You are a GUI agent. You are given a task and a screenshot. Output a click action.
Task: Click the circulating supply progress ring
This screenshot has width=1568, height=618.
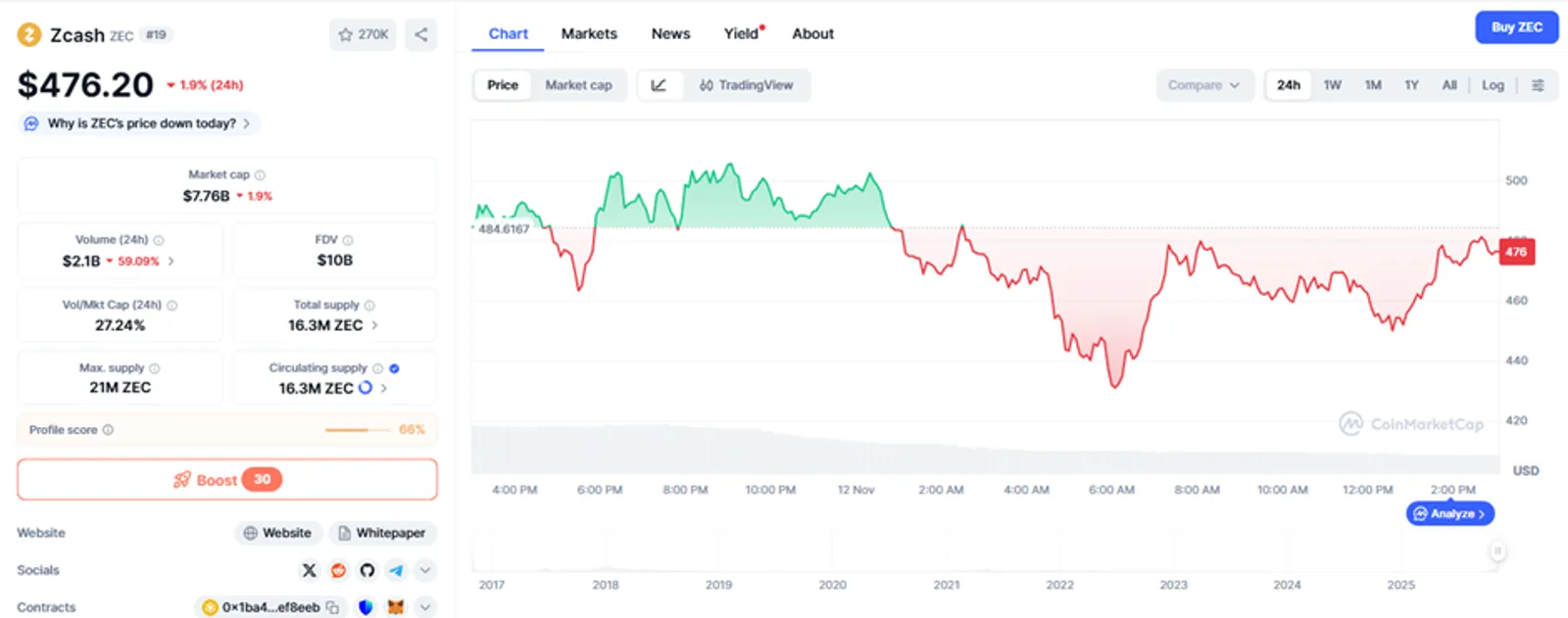(366, 388)
